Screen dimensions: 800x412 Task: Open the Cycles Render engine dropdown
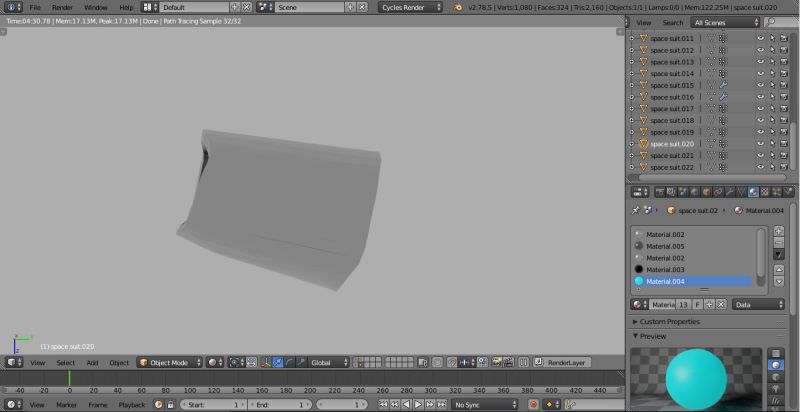(x=410, y=7)
